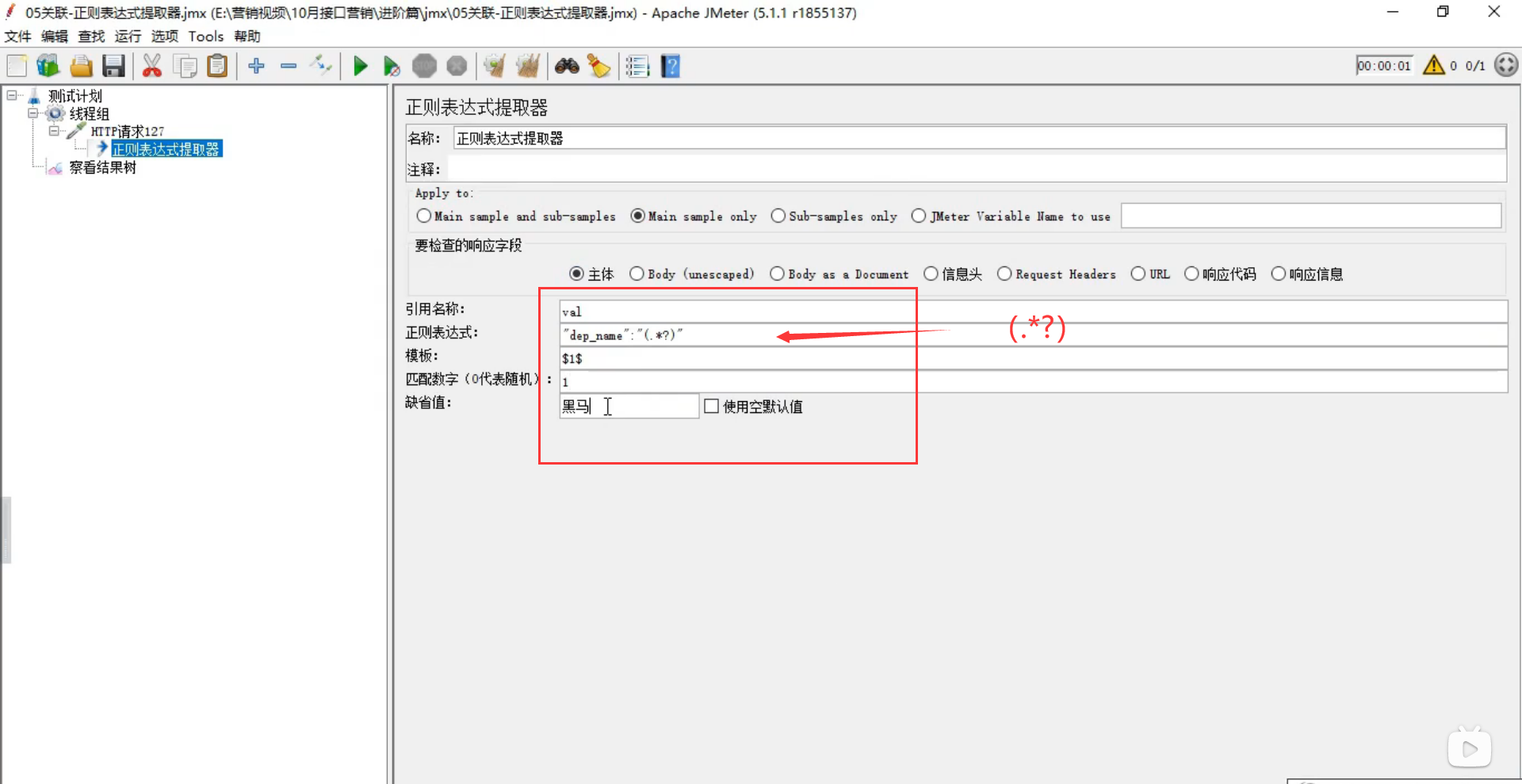This screenshot has width=1522, height=784.
Task: Click the New test plan icon
Action: (17, 66)
